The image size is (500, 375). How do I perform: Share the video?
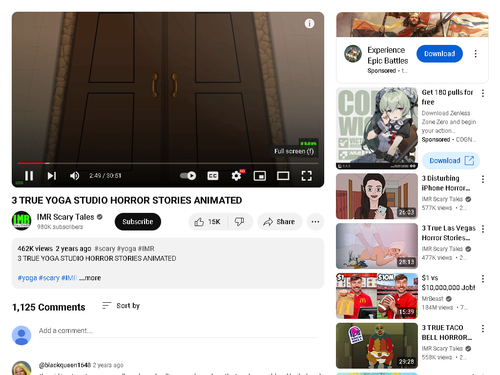point(279,222)
